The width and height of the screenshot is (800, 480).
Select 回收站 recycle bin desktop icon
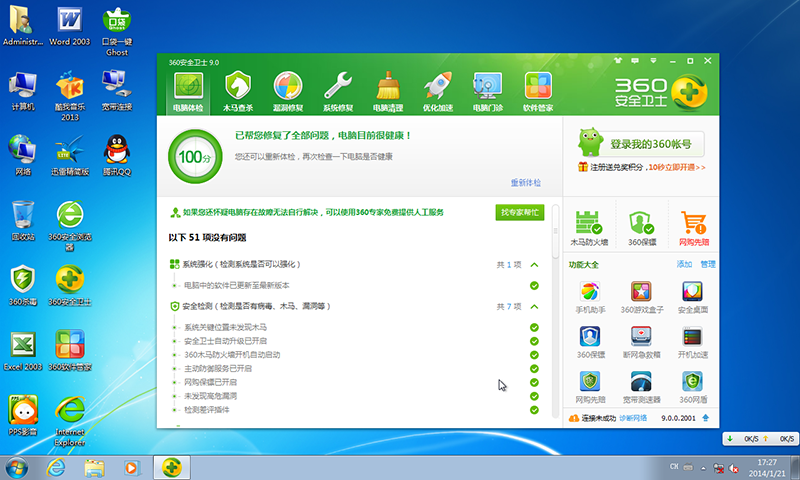point(23,220)
